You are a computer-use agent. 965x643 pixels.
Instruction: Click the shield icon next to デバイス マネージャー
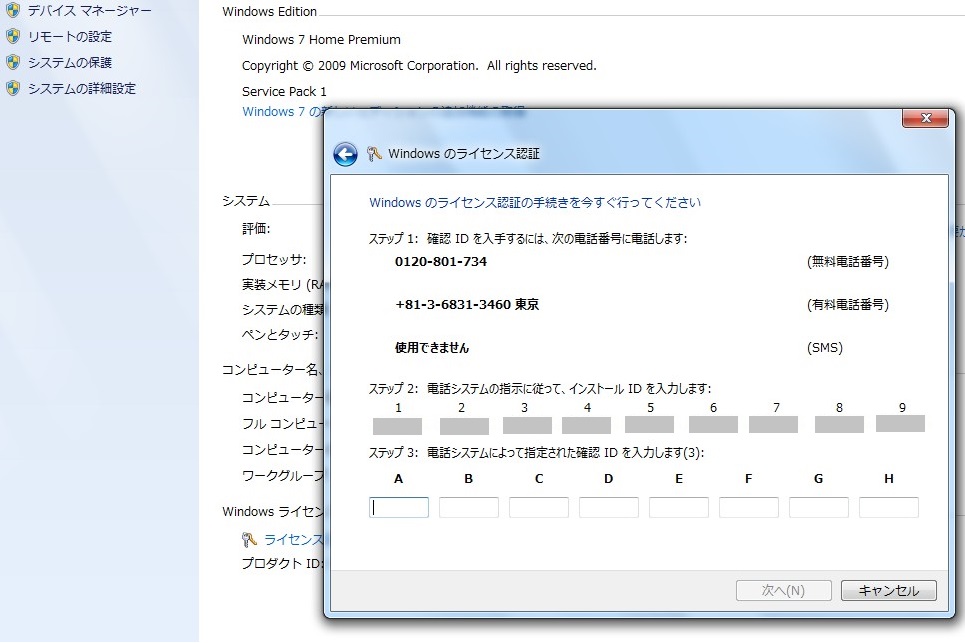click(13, 10)
